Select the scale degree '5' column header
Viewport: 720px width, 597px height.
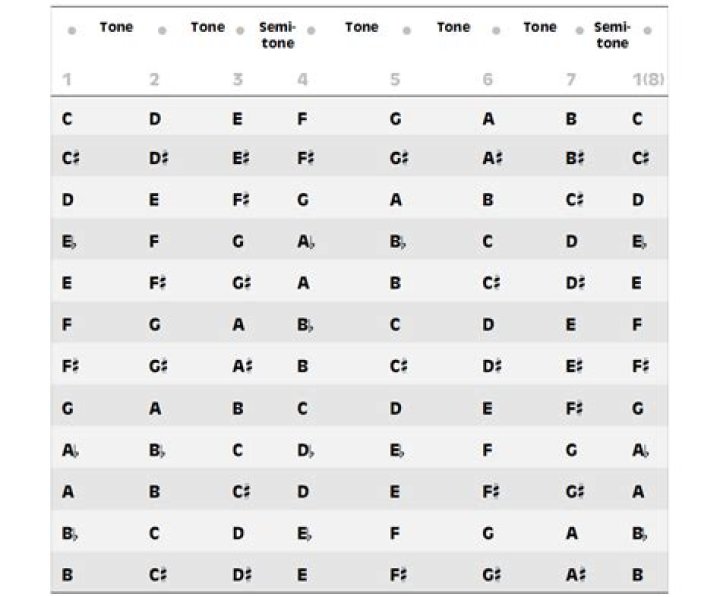point(395,79)
